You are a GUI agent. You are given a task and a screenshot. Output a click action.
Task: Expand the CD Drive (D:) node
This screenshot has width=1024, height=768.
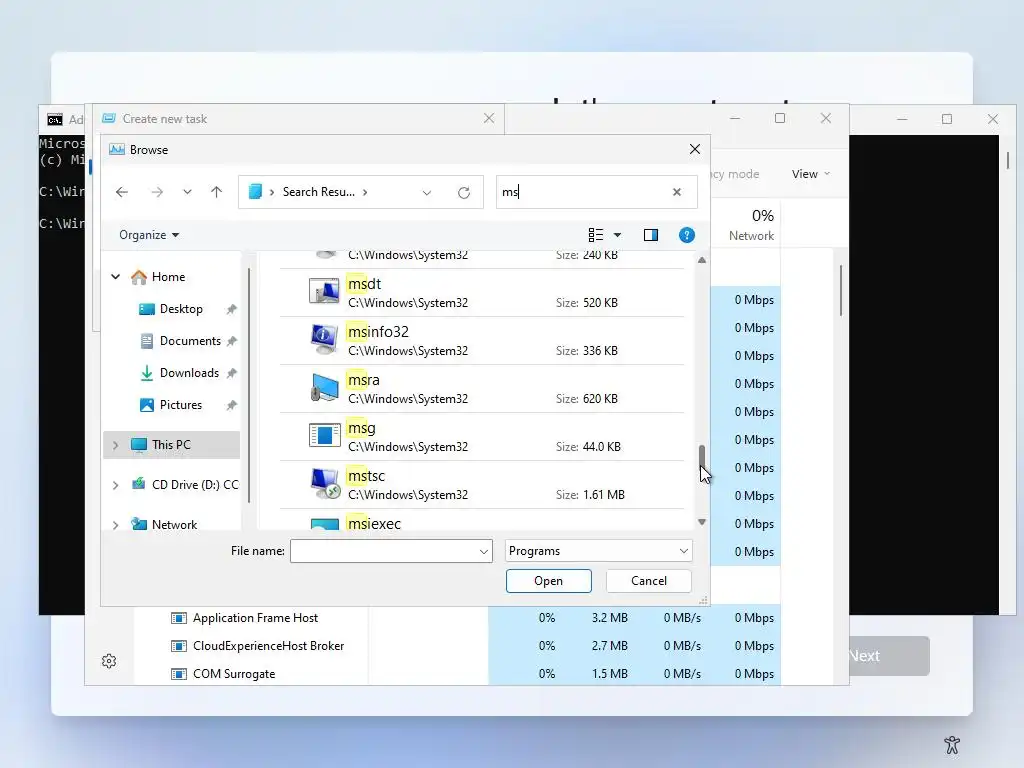[x=116, y=485]
